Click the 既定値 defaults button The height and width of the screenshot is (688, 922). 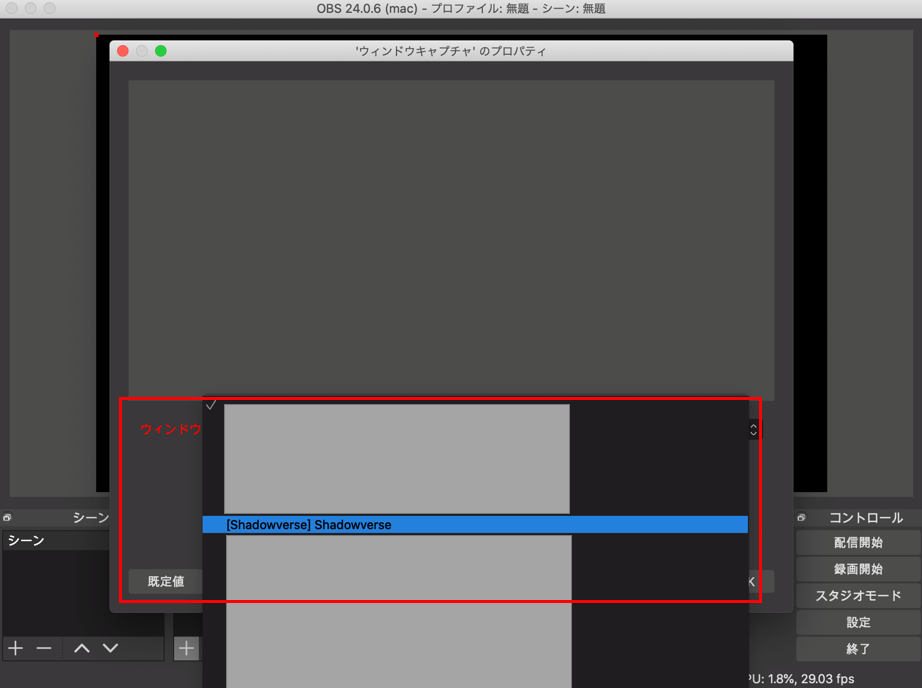coord(165,582)
